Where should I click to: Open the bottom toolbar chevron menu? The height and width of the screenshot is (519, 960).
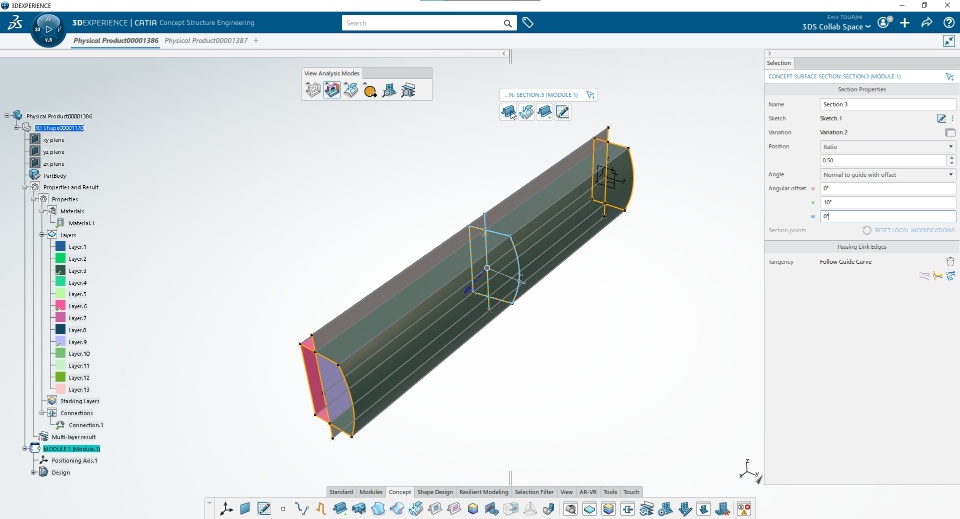click(x=209, y=503)
